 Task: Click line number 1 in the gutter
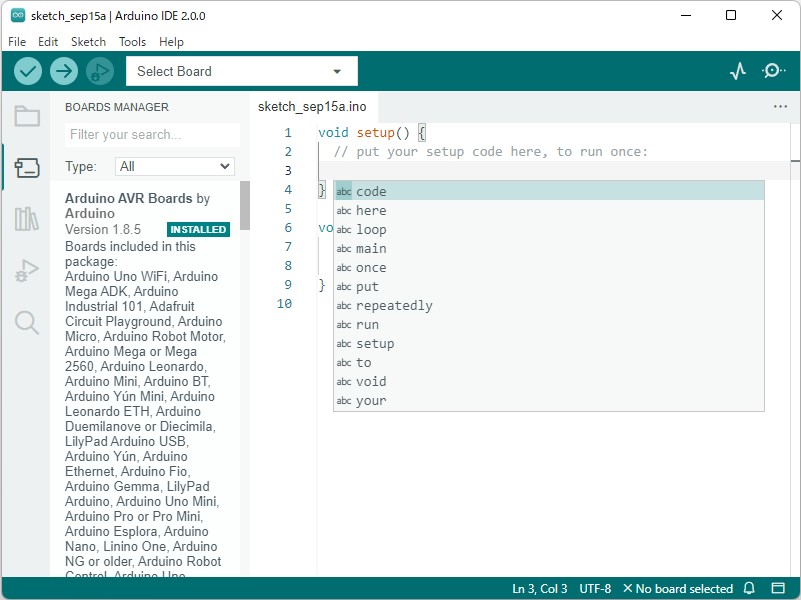tap(288, 133)
